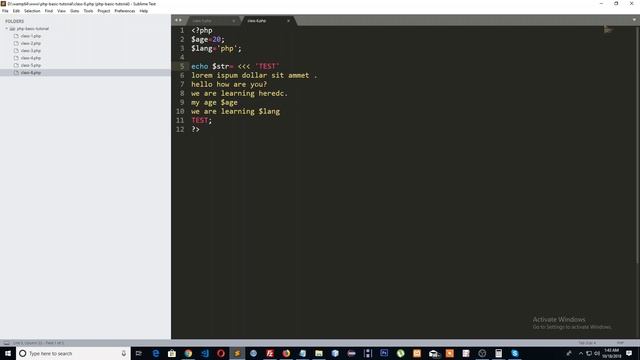Screen dimensions: 640x360
Task: Collapse the php-basic-tutorial folder arrow
Action: coord(7,29)
